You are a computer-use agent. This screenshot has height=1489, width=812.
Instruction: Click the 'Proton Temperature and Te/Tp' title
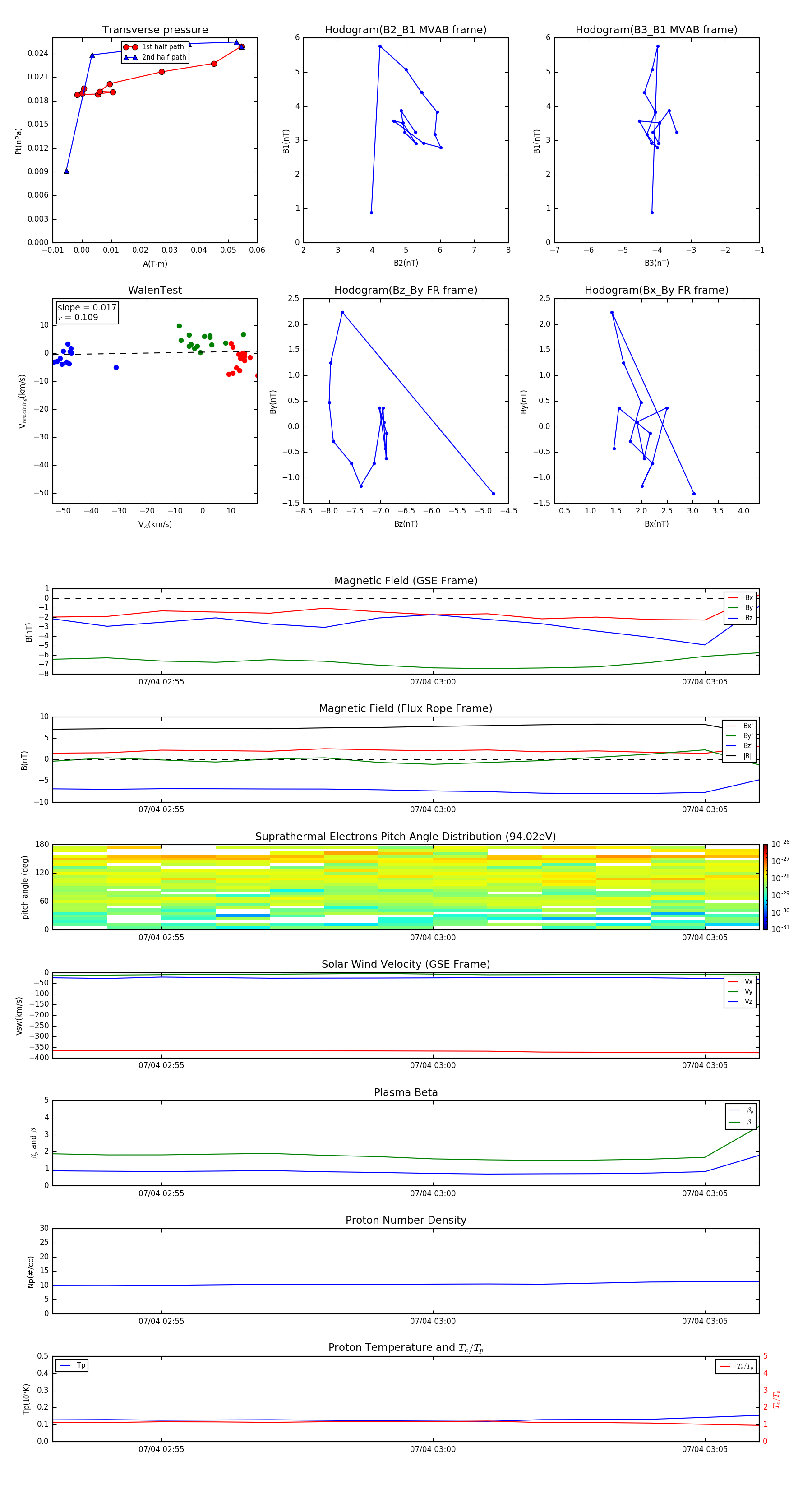point(406,1348)
